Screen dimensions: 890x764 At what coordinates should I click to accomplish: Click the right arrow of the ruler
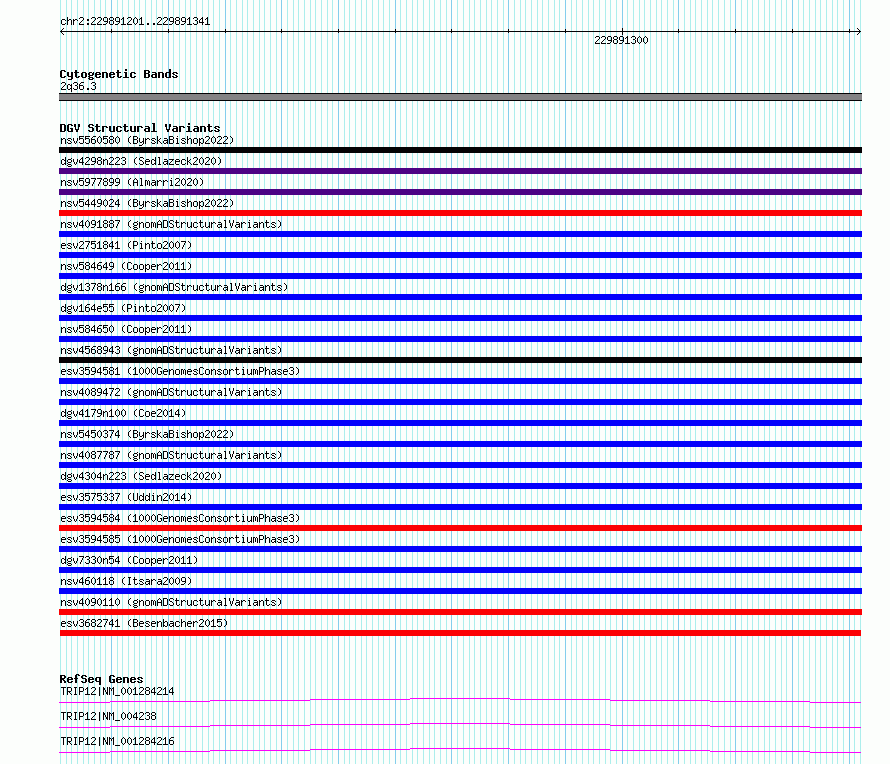(858, 32)
